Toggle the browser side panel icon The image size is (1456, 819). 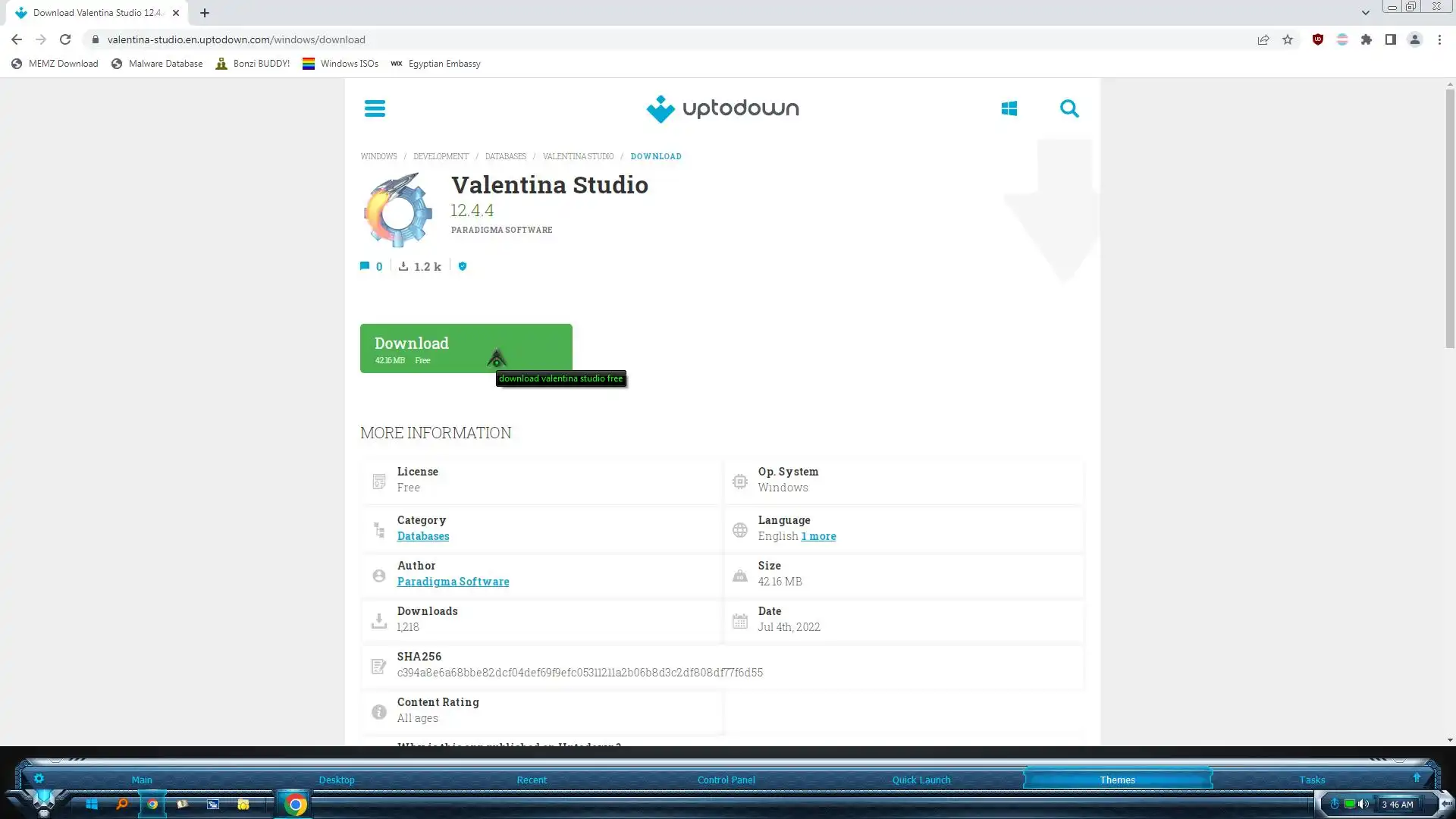click(x=1391, y=39)
